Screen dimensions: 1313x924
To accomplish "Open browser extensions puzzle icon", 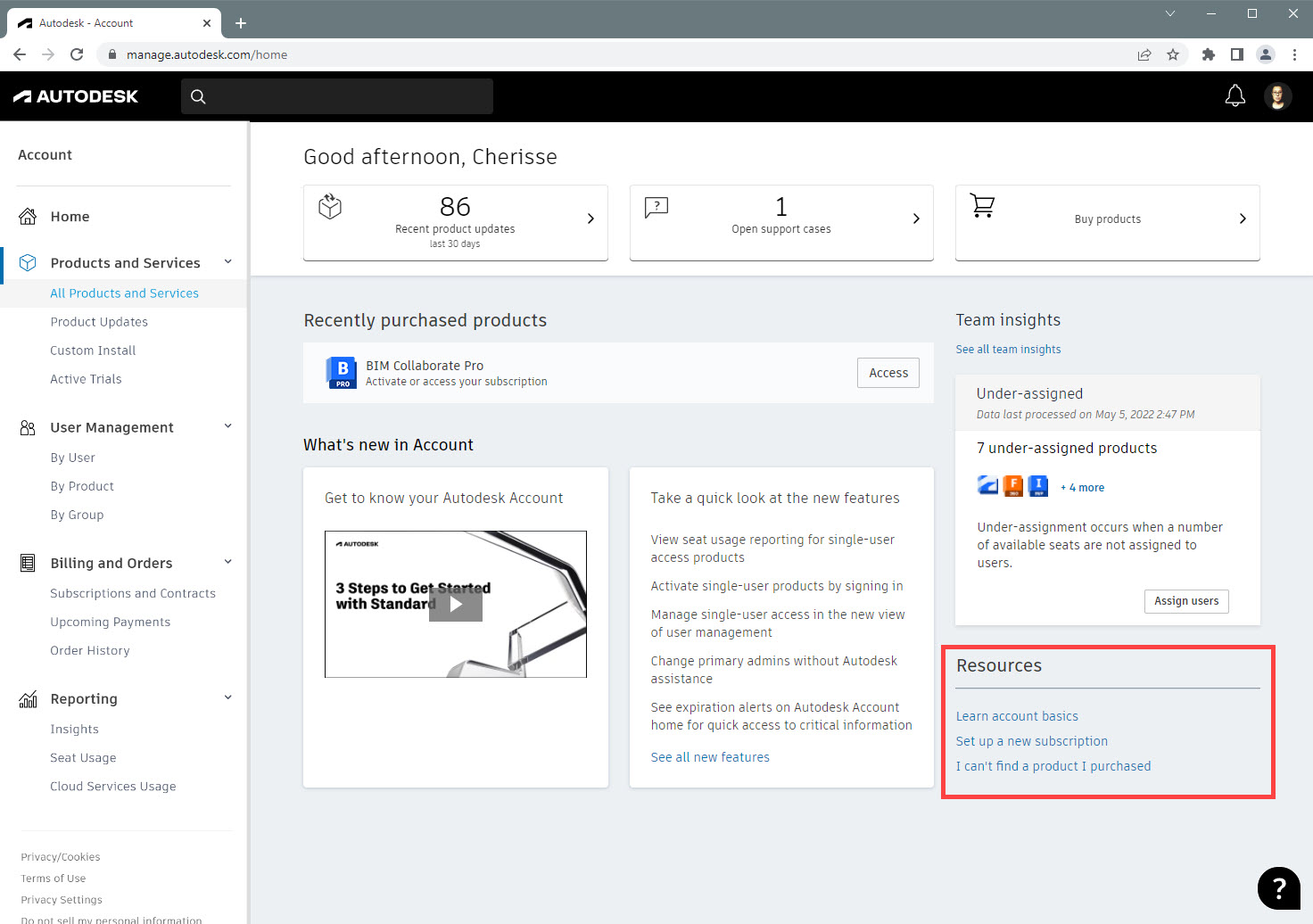I will pyautogui.click(x=1209, y=54).
